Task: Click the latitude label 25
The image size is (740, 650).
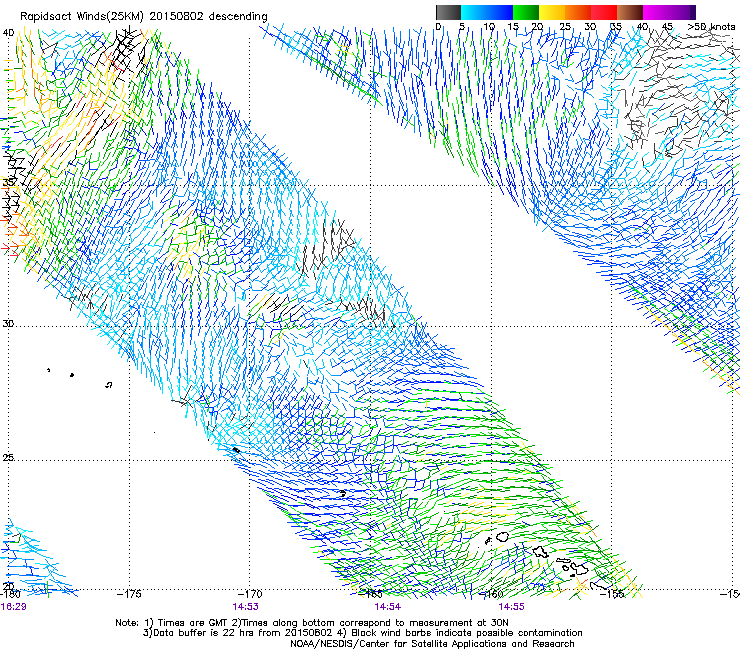Action: [8, 458]
